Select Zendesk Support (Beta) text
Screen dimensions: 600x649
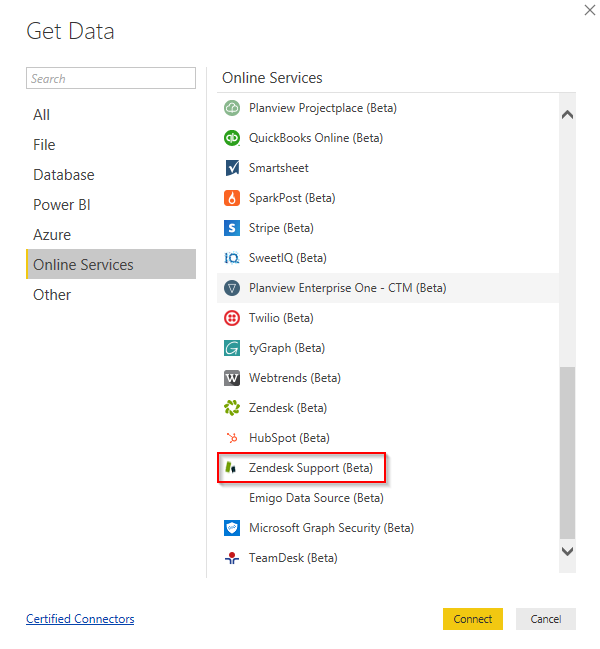pyautogui.click(x=311, y=468)
